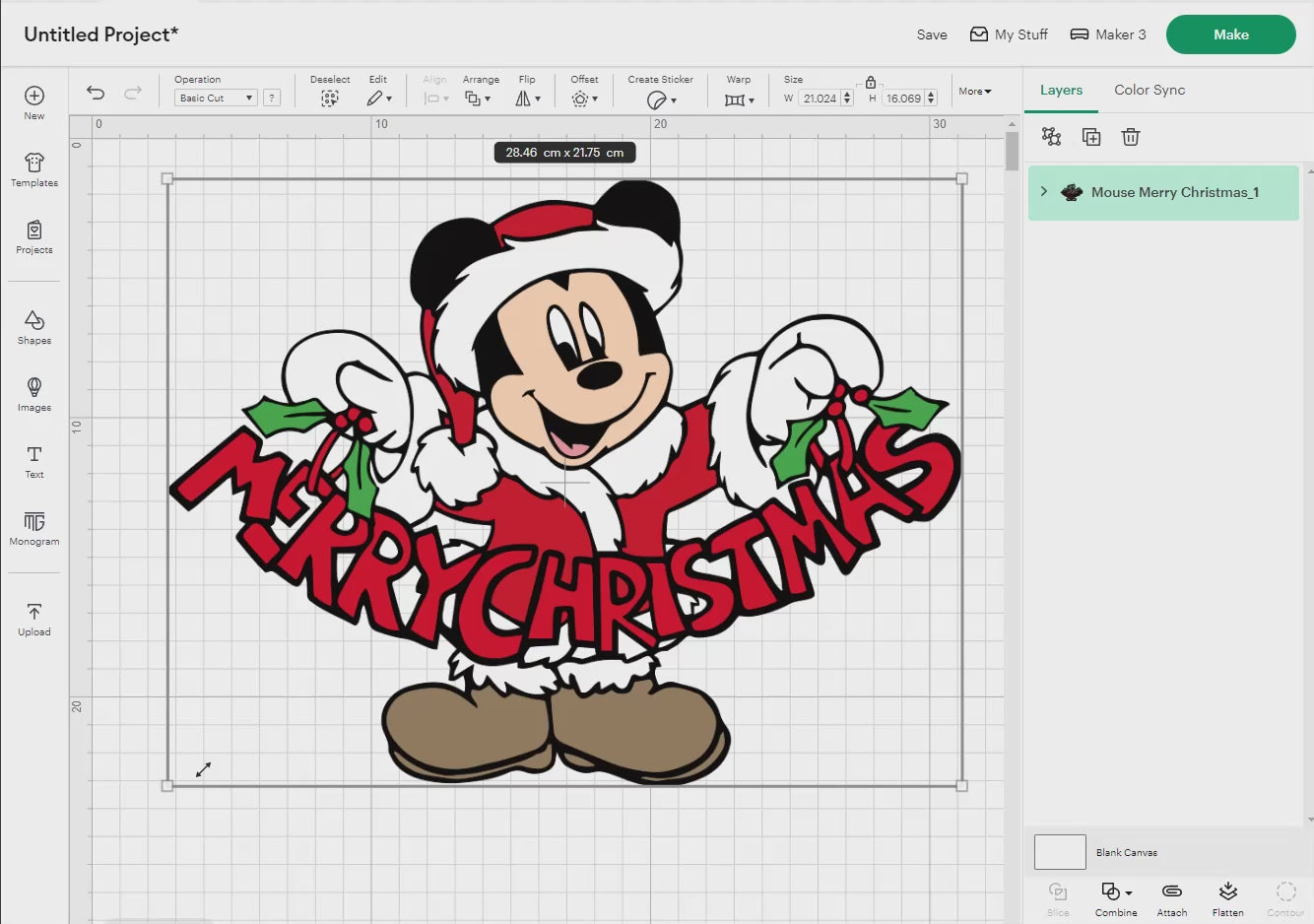Click the top-left selection handle
This screenshot has width=1314, height=924.
point(167,179)
